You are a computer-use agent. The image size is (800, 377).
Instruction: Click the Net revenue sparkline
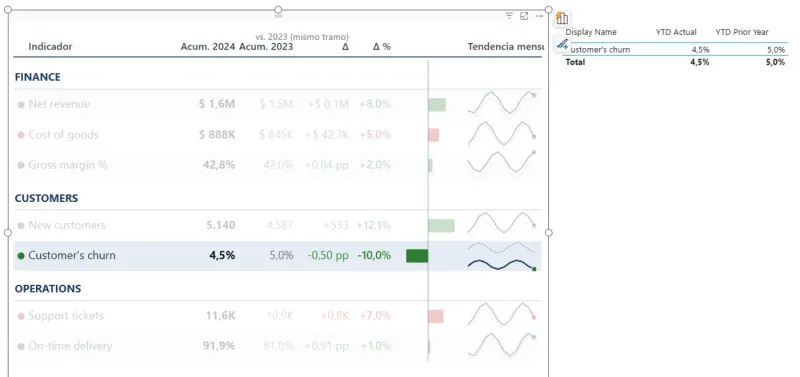pos(502,104)
